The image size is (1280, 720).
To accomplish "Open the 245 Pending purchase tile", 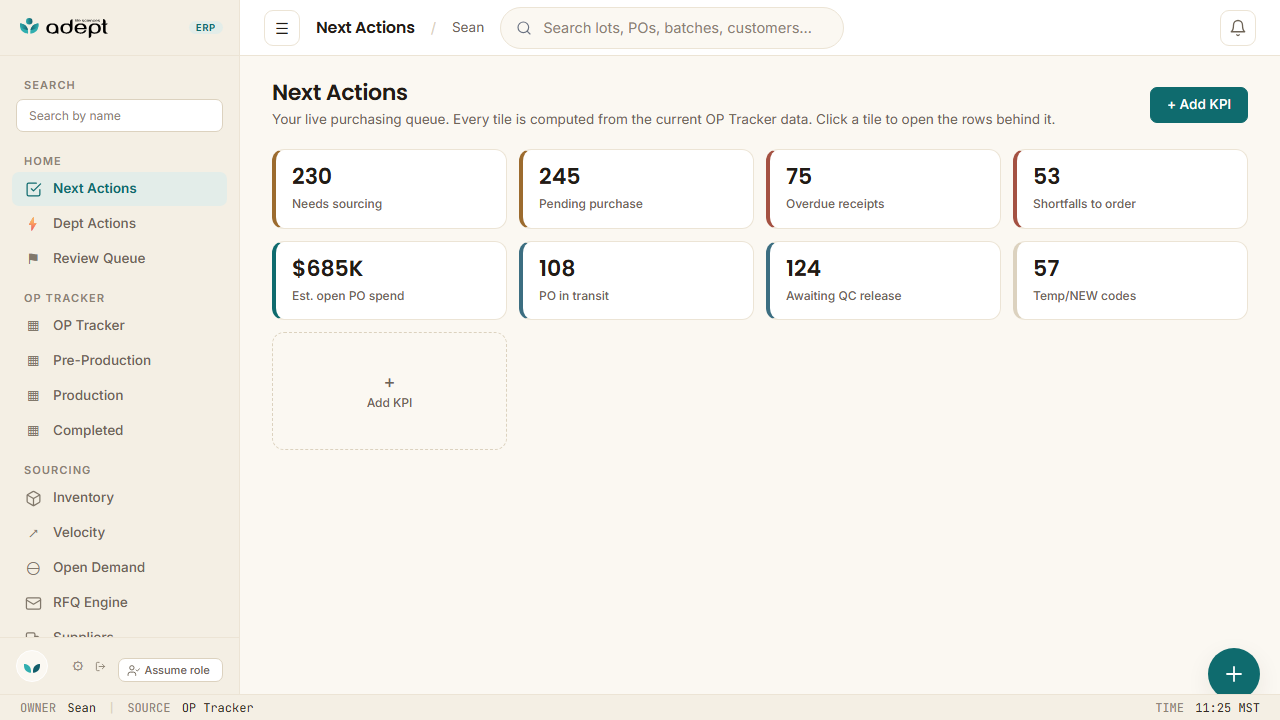I will coord(636,189).
